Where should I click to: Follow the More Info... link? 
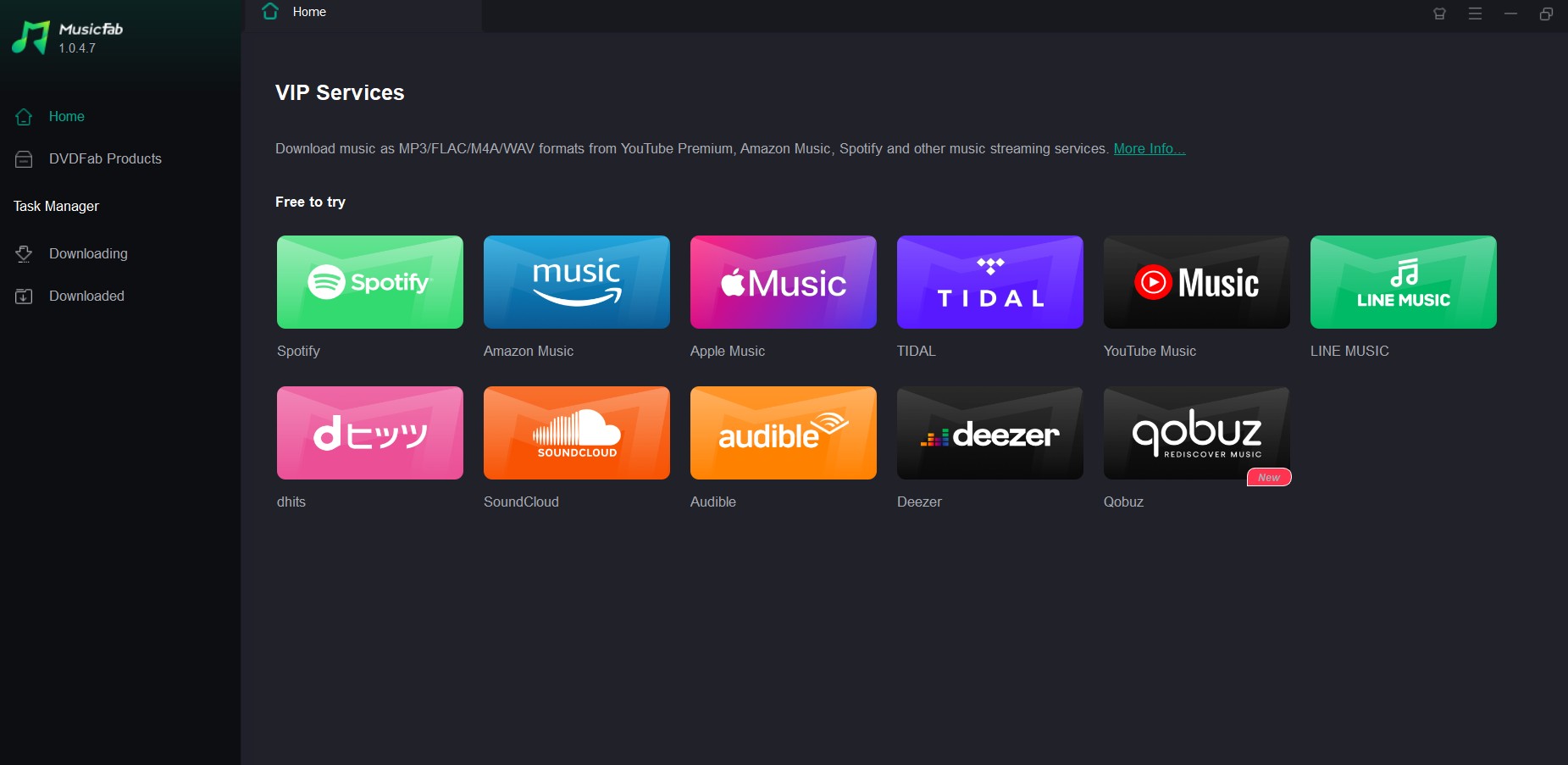[x=1150, y=149]
